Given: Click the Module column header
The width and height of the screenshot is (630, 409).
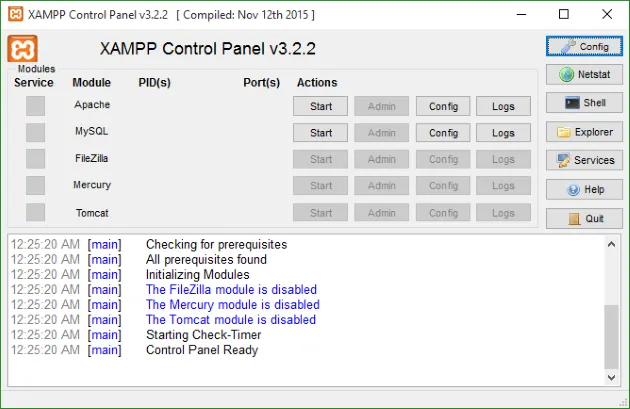Looking at the screenshot, I should coord(92,82).
